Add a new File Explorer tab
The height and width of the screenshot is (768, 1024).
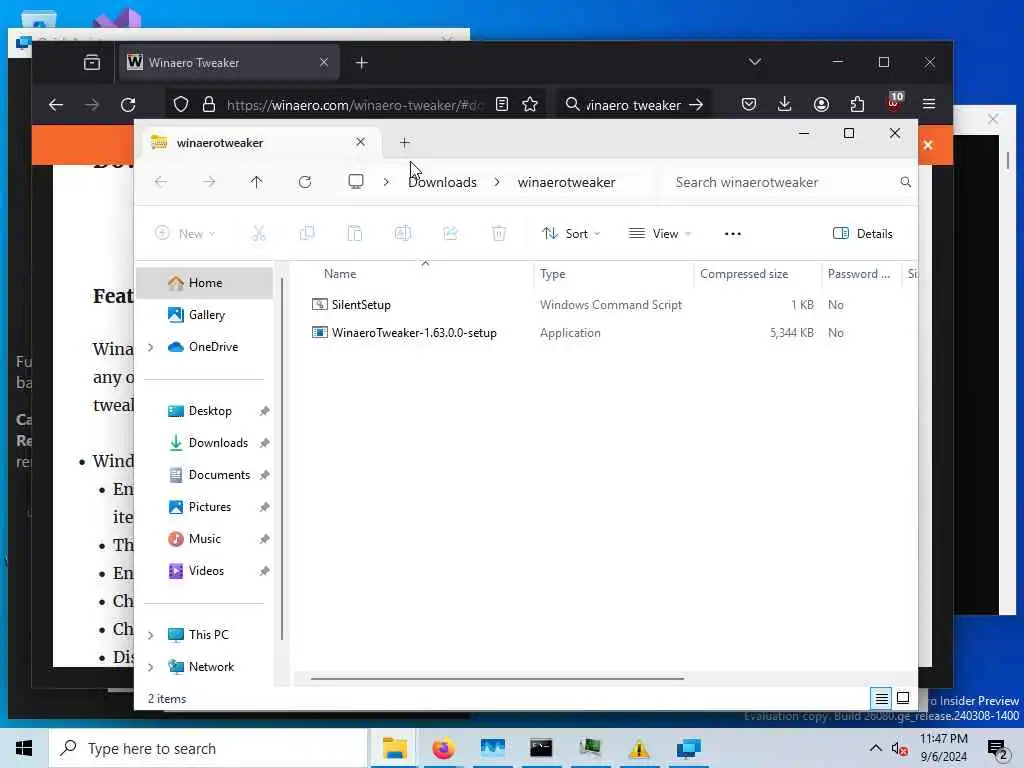pos(404,142)
